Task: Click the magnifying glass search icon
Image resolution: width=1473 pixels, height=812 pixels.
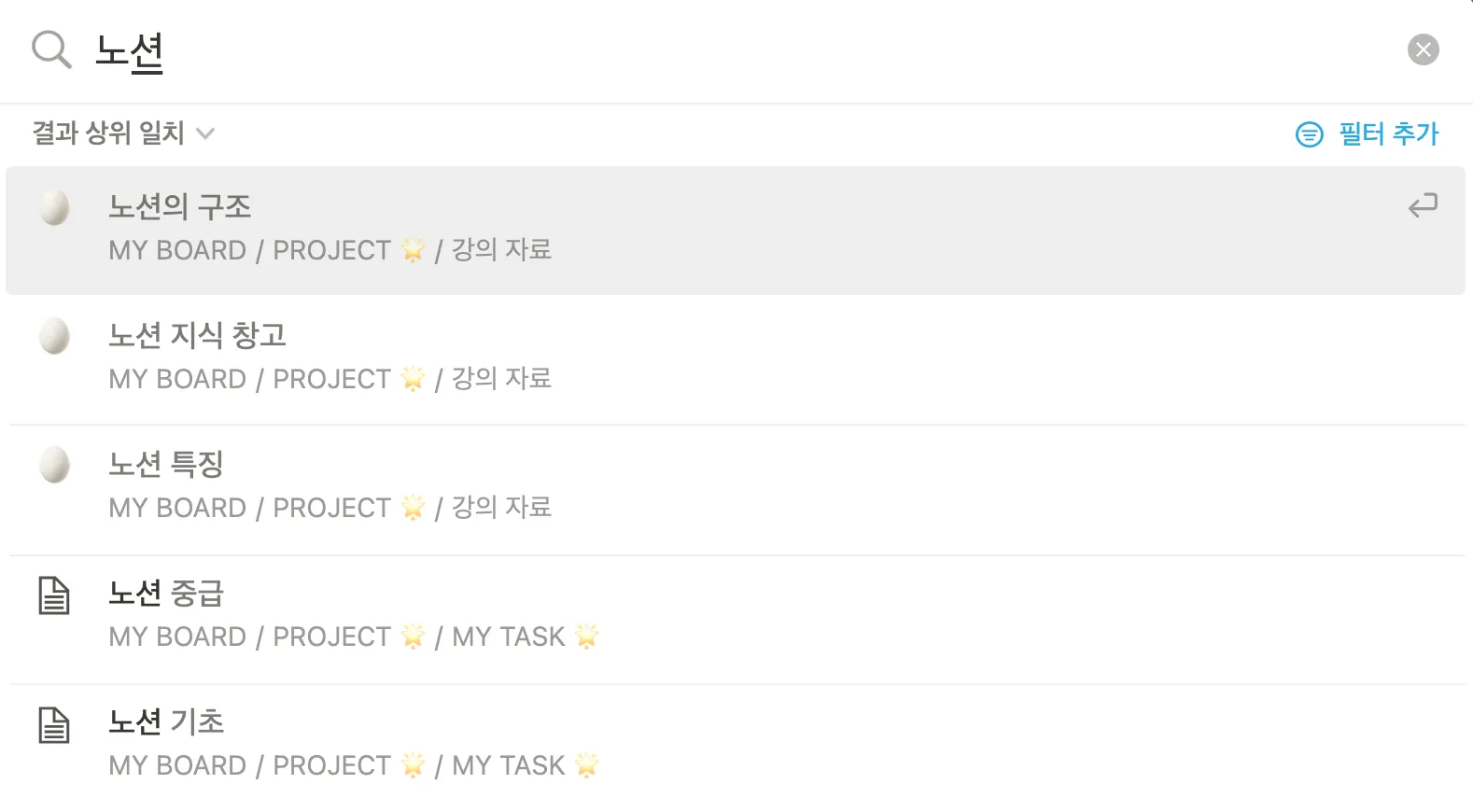Action: click(51, 49)
